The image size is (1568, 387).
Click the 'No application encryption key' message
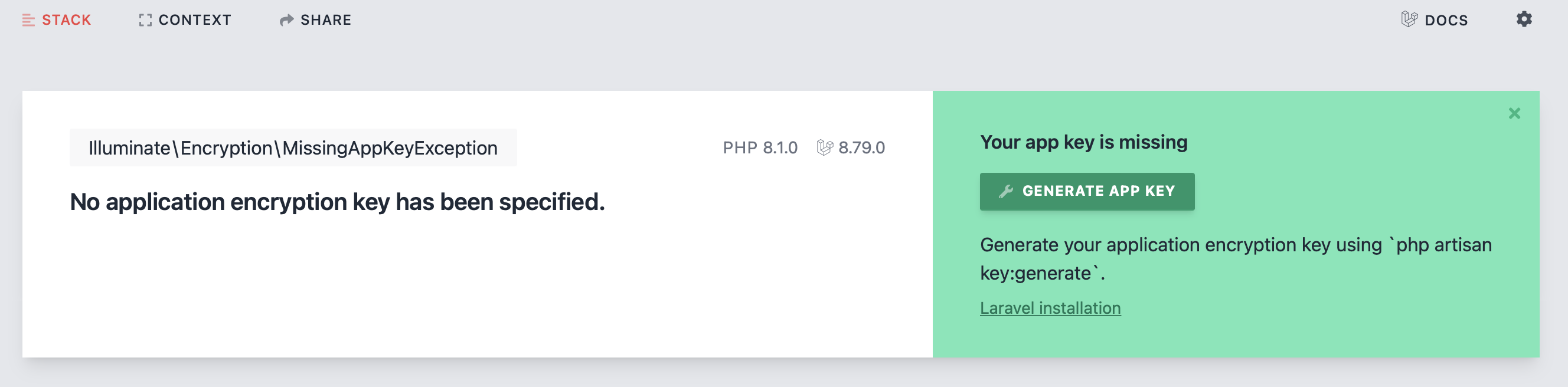click(337, 202)
